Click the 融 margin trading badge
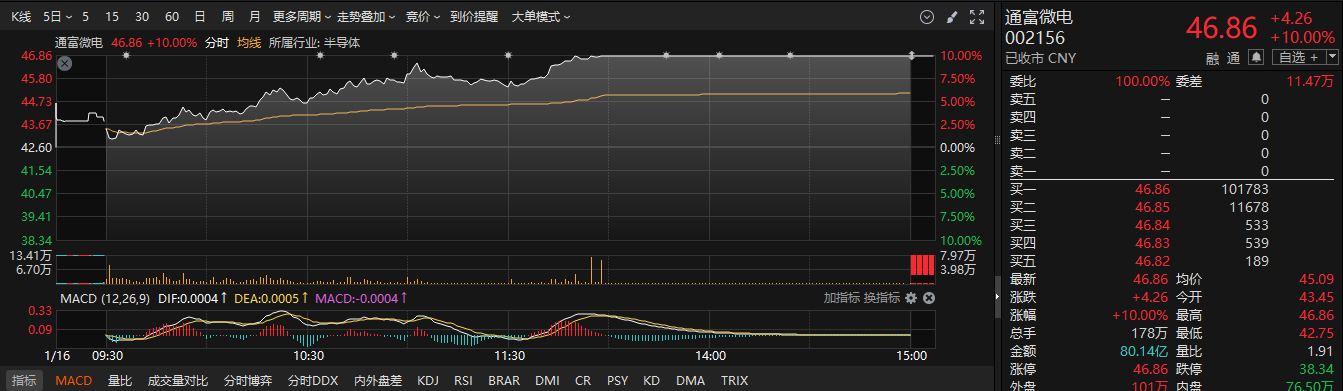The height and width of the screenshot is (391, 1343). [x=1213, y=57]
